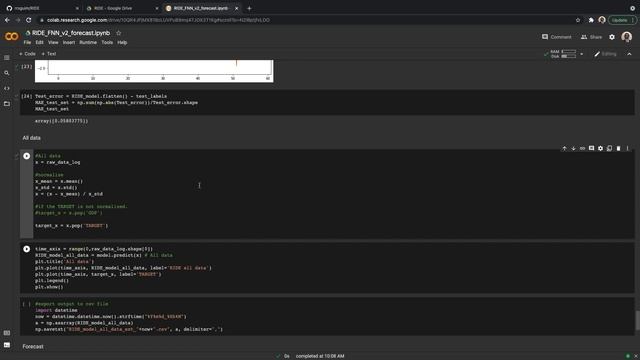Open the terminal icon at sidebar bottom
Image resolution: width=640 pixels, height=360 pixels.
(7, 345)
